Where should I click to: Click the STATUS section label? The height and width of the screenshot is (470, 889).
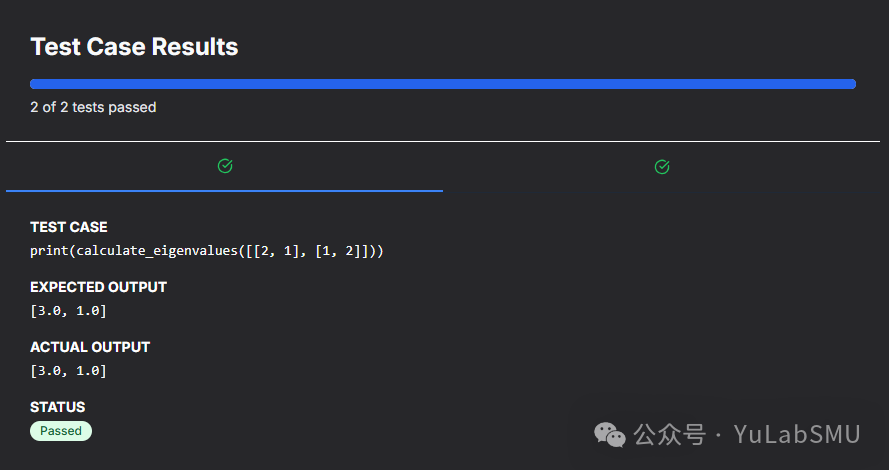point(58,407)
